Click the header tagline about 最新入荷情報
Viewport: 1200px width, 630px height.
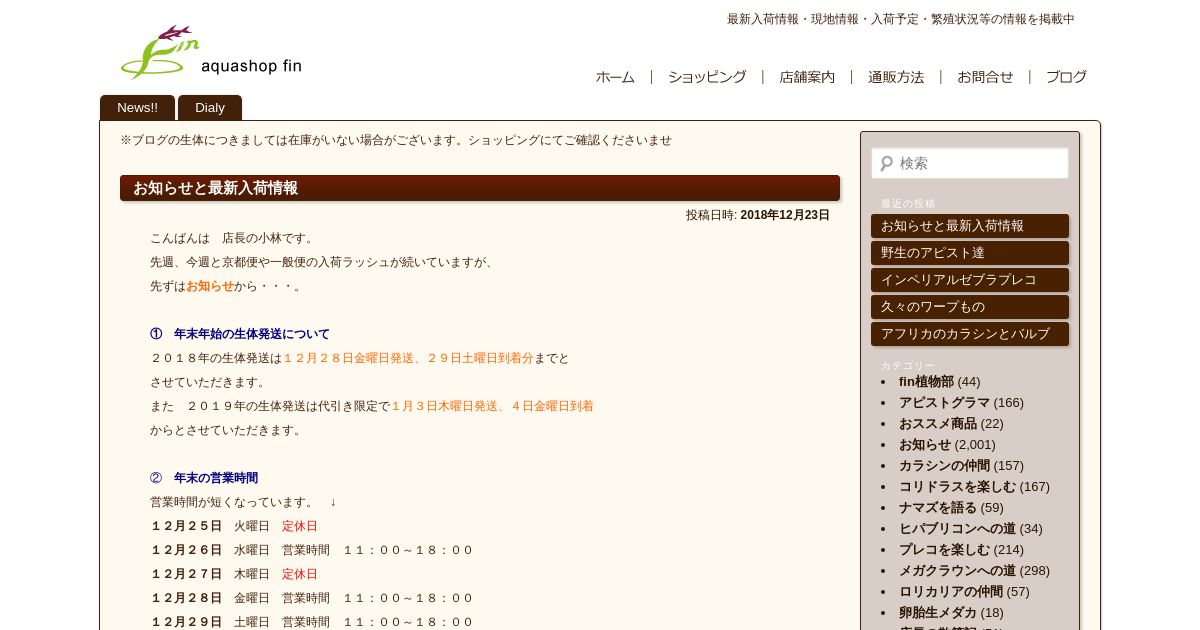pyautogui.click(x=900, y=19)
